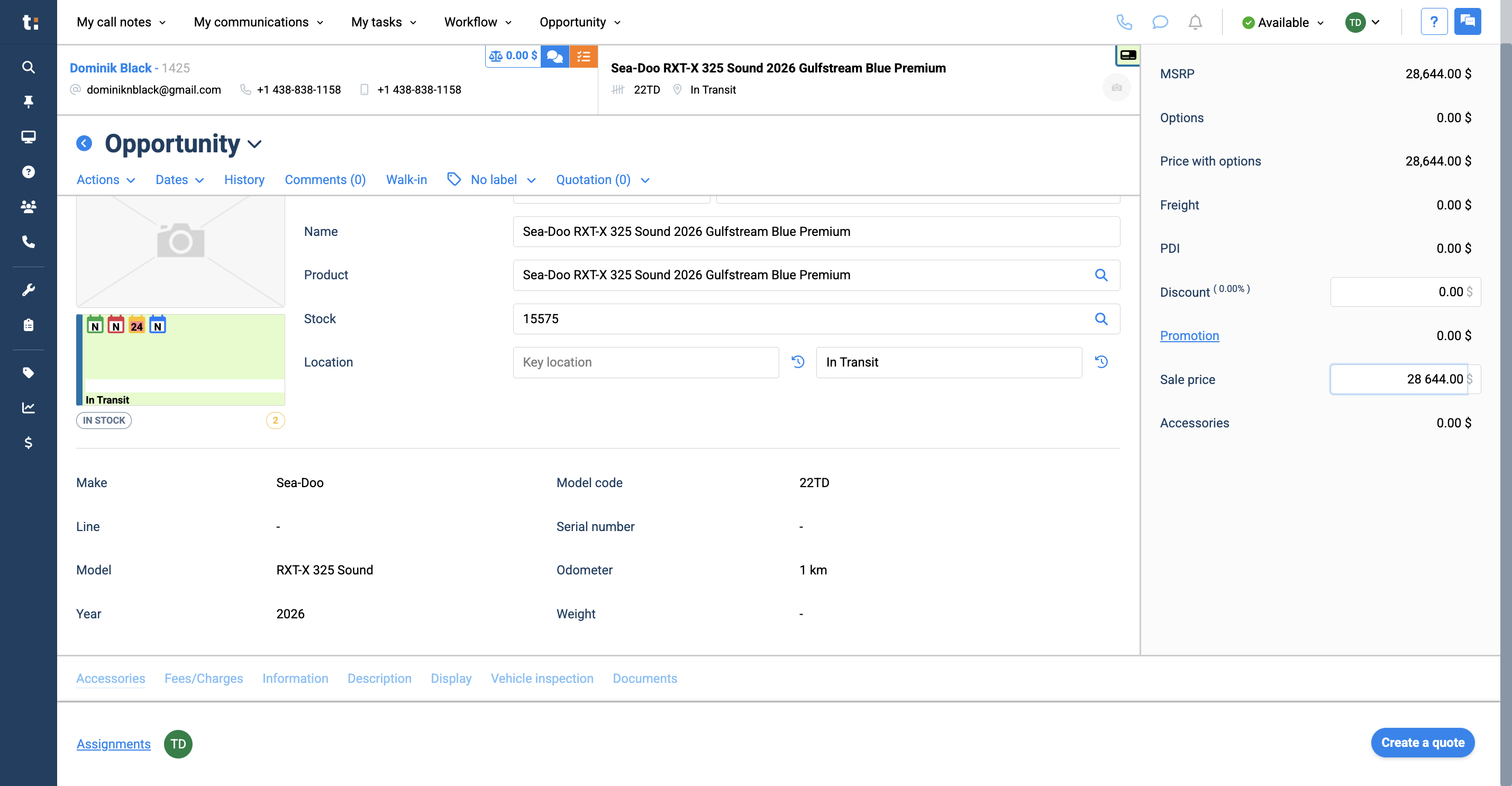Switch to the Fees/Charges tab
1512x786 pixels.
pyautogui.click(x=204, y=679)
